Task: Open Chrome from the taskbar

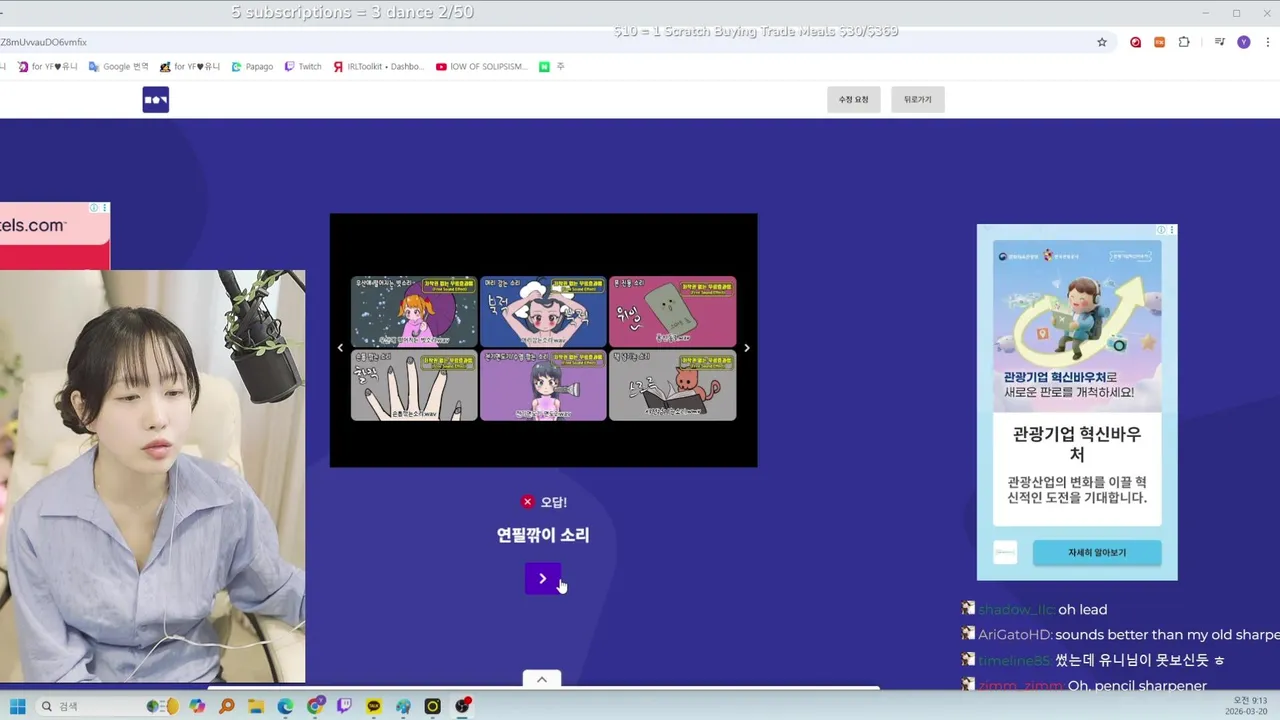Action: pos(316,707)
